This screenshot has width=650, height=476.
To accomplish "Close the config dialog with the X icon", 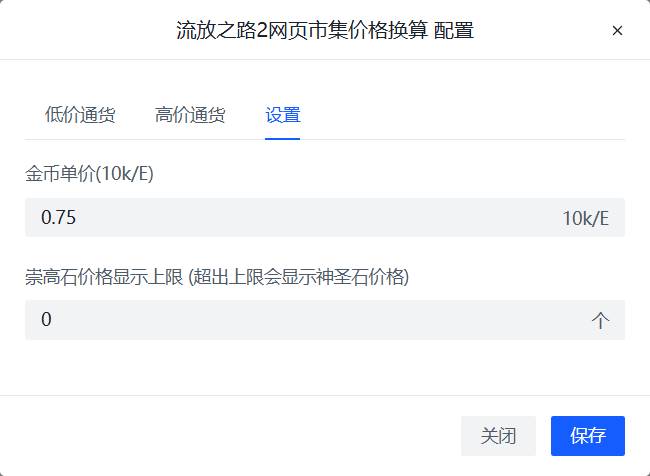I will pyautogui.click(x=617, y=31).
